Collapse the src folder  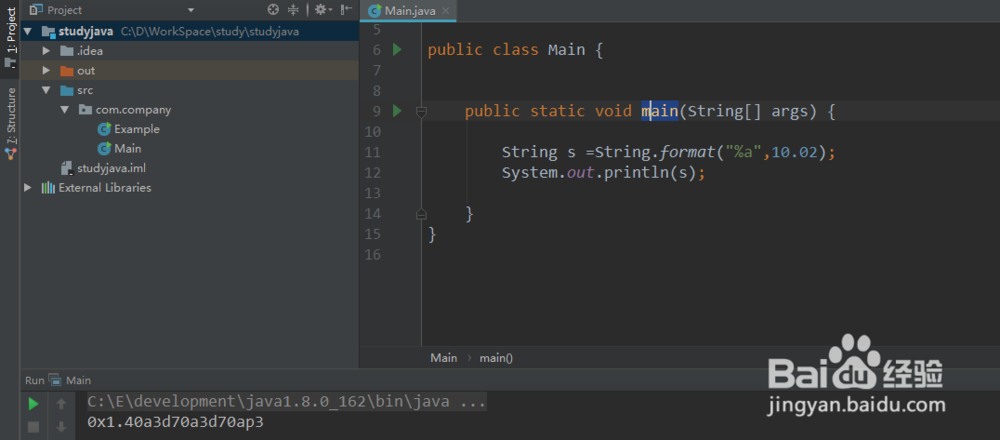coord(46,90)
